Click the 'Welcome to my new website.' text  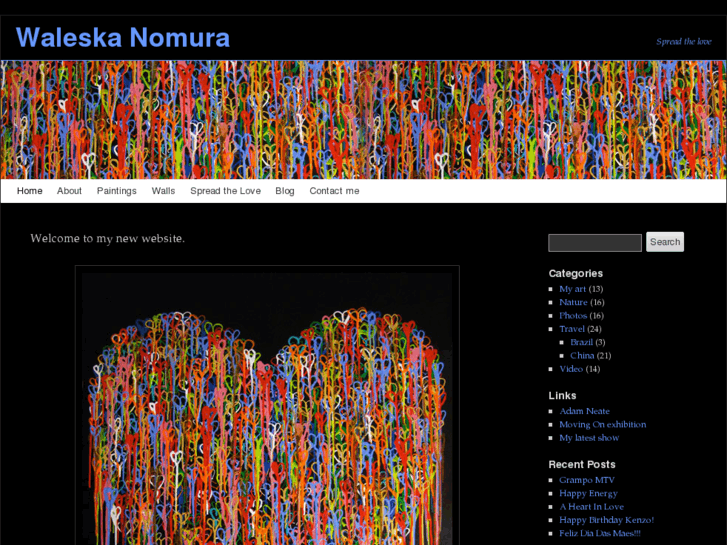[108, 238]
